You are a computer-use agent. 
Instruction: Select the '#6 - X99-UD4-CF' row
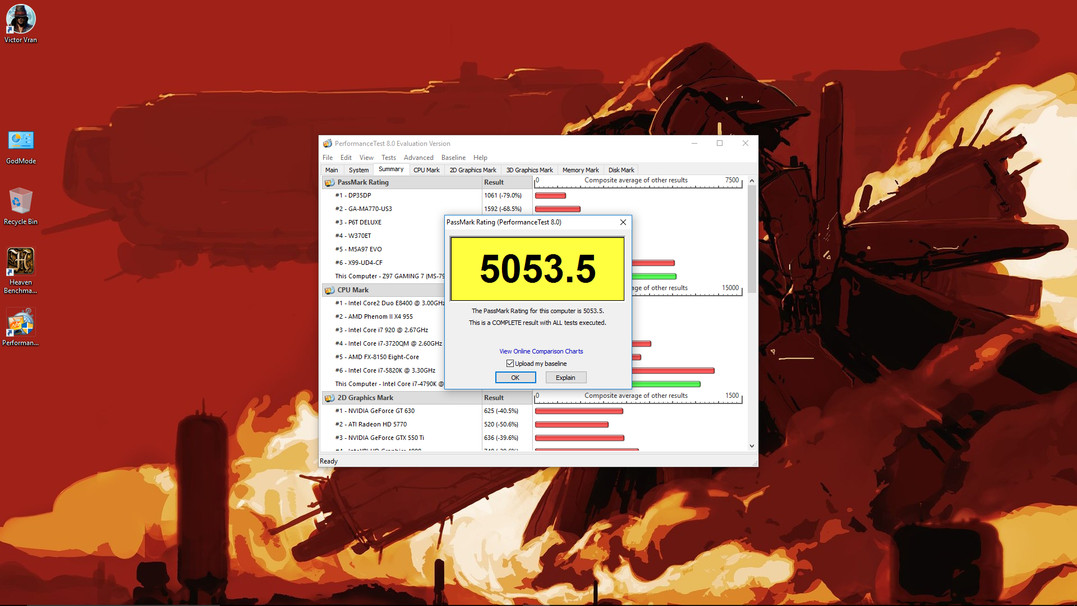(x=383, y=262)
